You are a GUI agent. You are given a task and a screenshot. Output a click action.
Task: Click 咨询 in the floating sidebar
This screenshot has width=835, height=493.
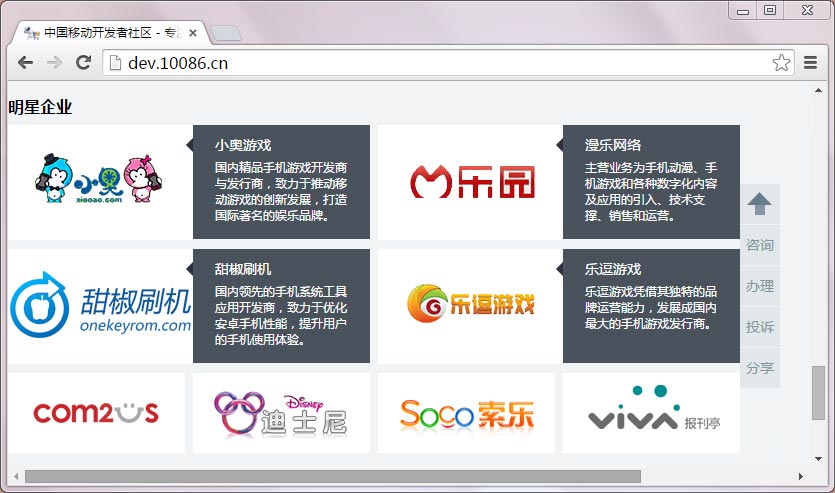click(x=760, y=245)
